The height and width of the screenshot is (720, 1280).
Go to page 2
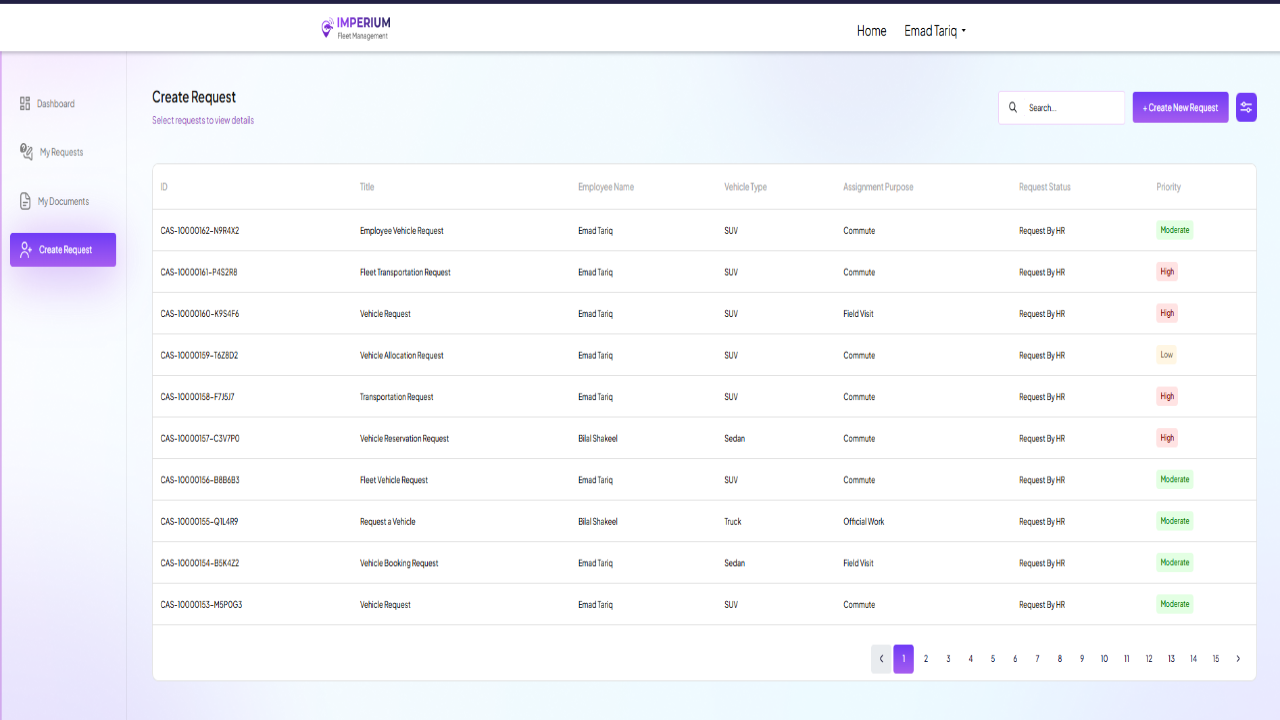[926, 659]
